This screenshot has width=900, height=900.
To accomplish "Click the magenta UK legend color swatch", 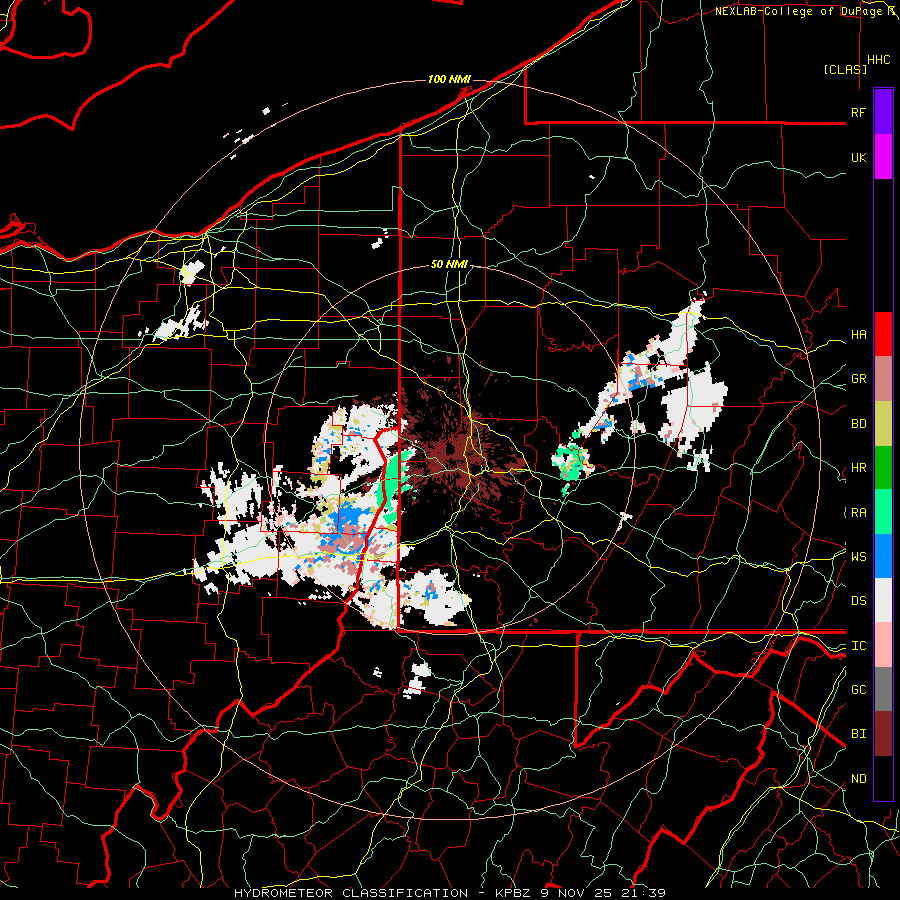I will [883, 156].
